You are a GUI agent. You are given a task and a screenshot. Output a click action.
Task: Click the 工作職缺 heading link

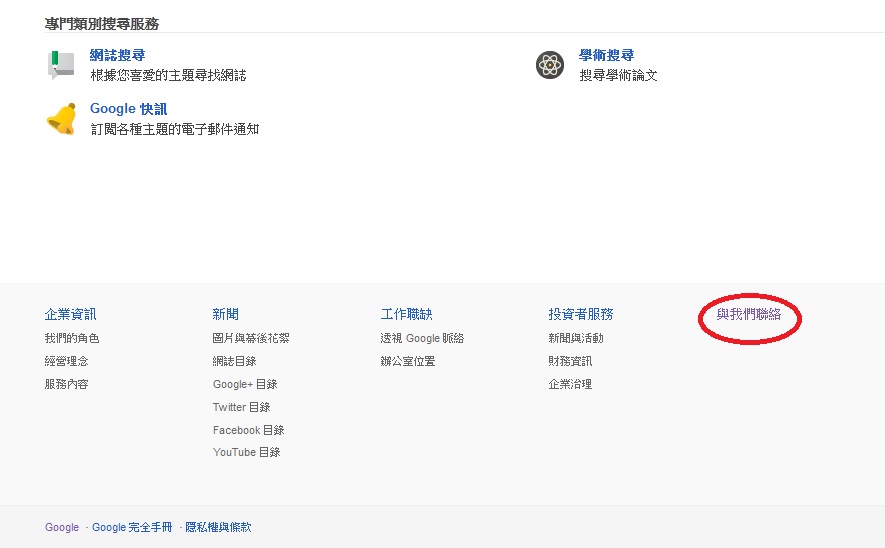[x=406, y=315]
